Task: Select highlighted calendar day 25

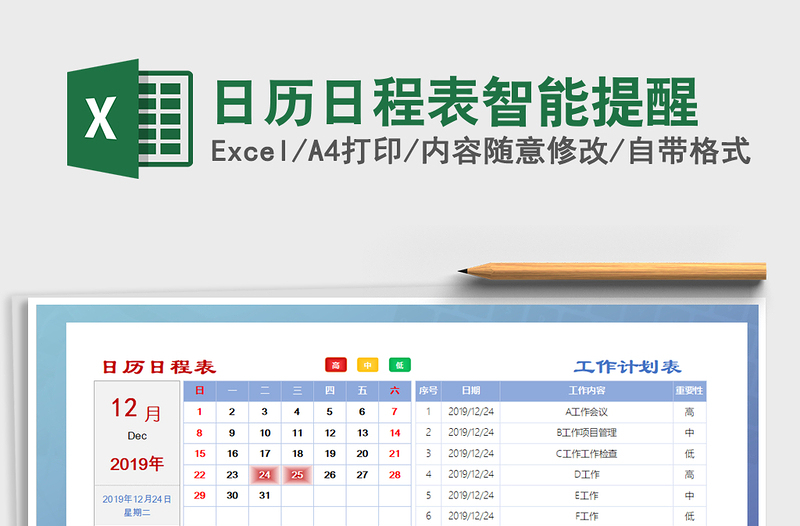Action: [297, 475]
